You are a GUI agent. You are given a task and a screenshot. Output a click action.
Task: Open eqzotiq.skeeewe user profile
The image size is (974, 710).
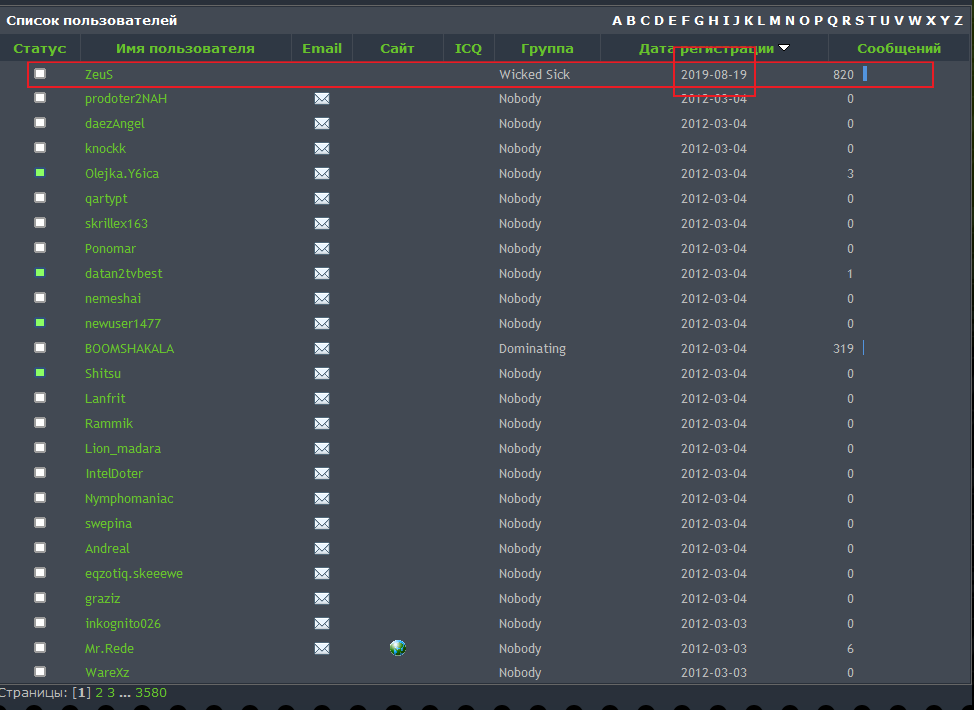(134, 573)
